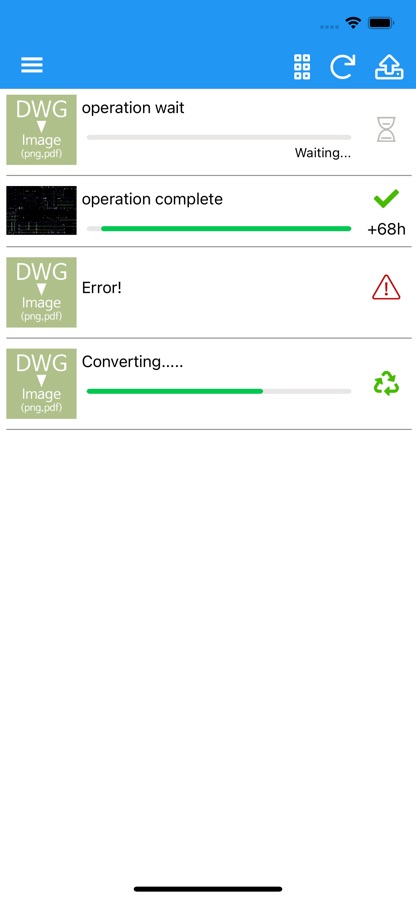Open the hamburger menu

(x=32, y=65)
